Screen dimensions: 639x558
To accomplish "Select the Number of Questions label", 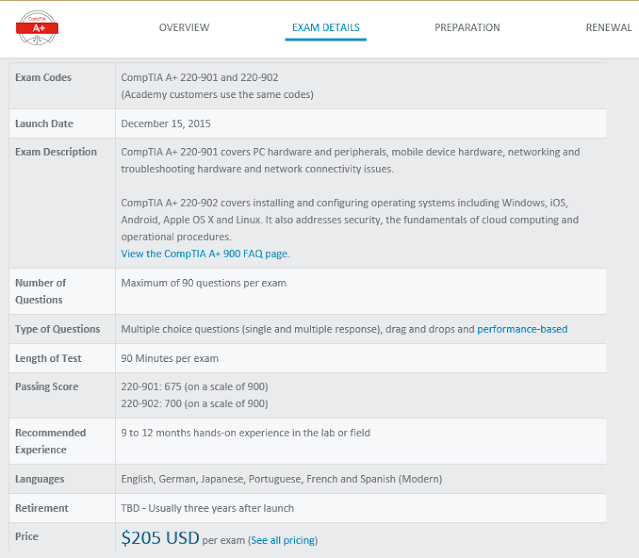I will tap(40, 291).
